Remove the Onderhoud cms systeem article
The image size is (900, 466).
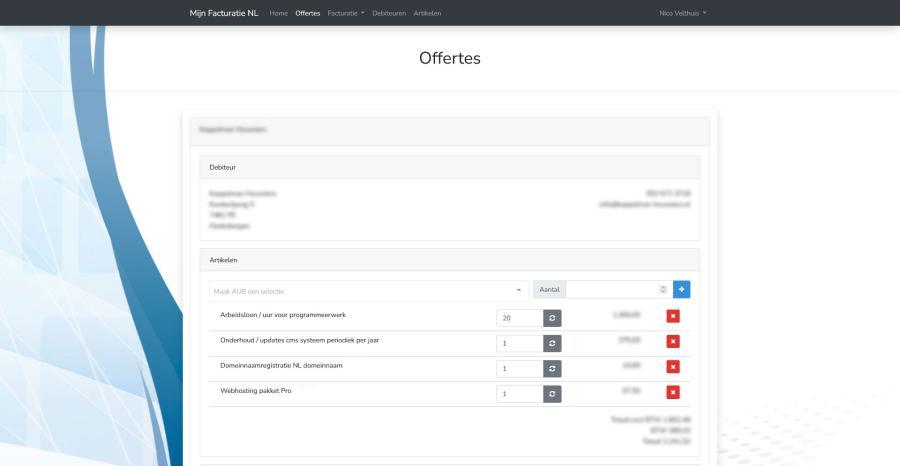click(674, 343)
